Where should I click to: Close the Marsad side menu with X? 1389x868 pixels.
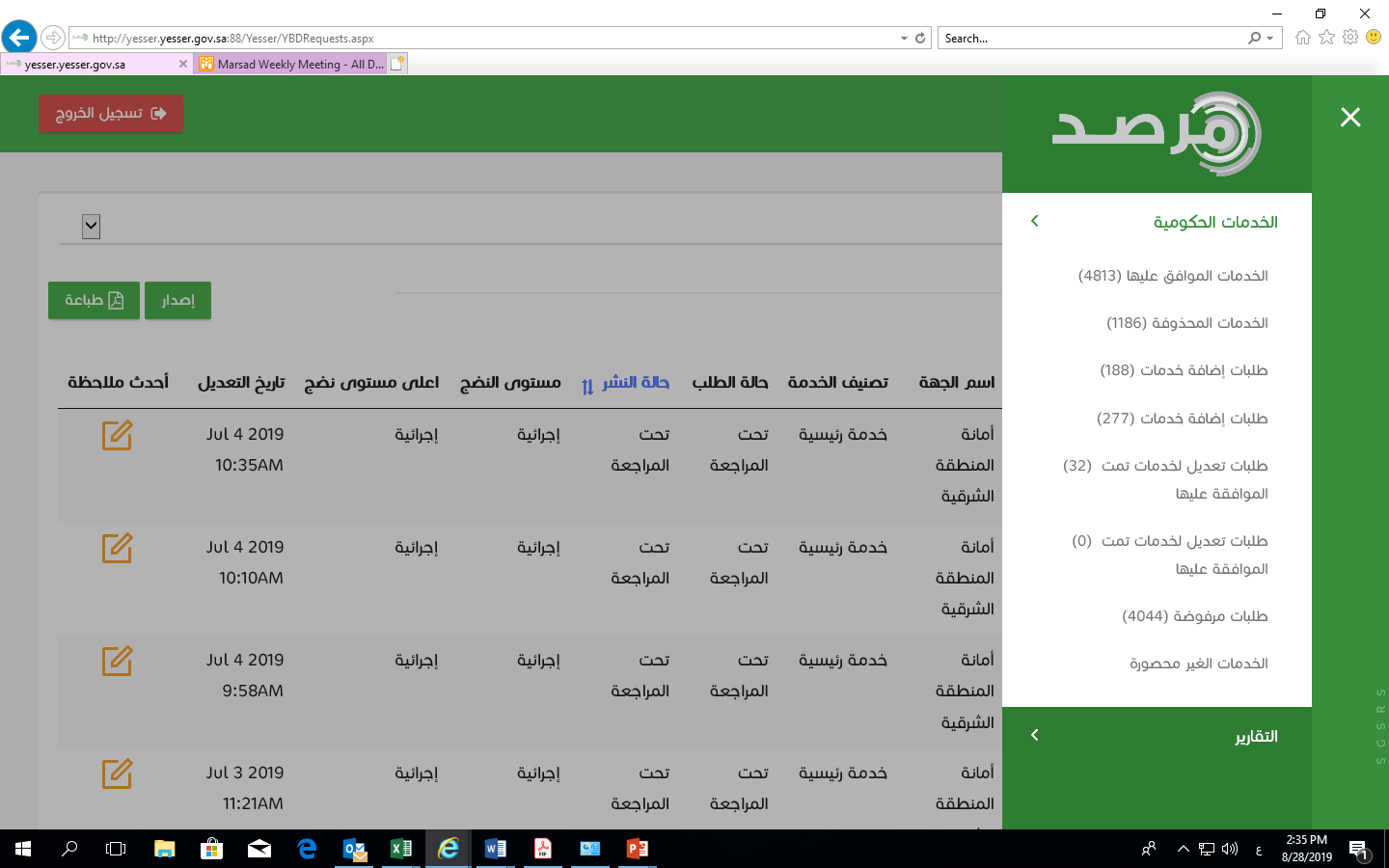coord(1350,117)
